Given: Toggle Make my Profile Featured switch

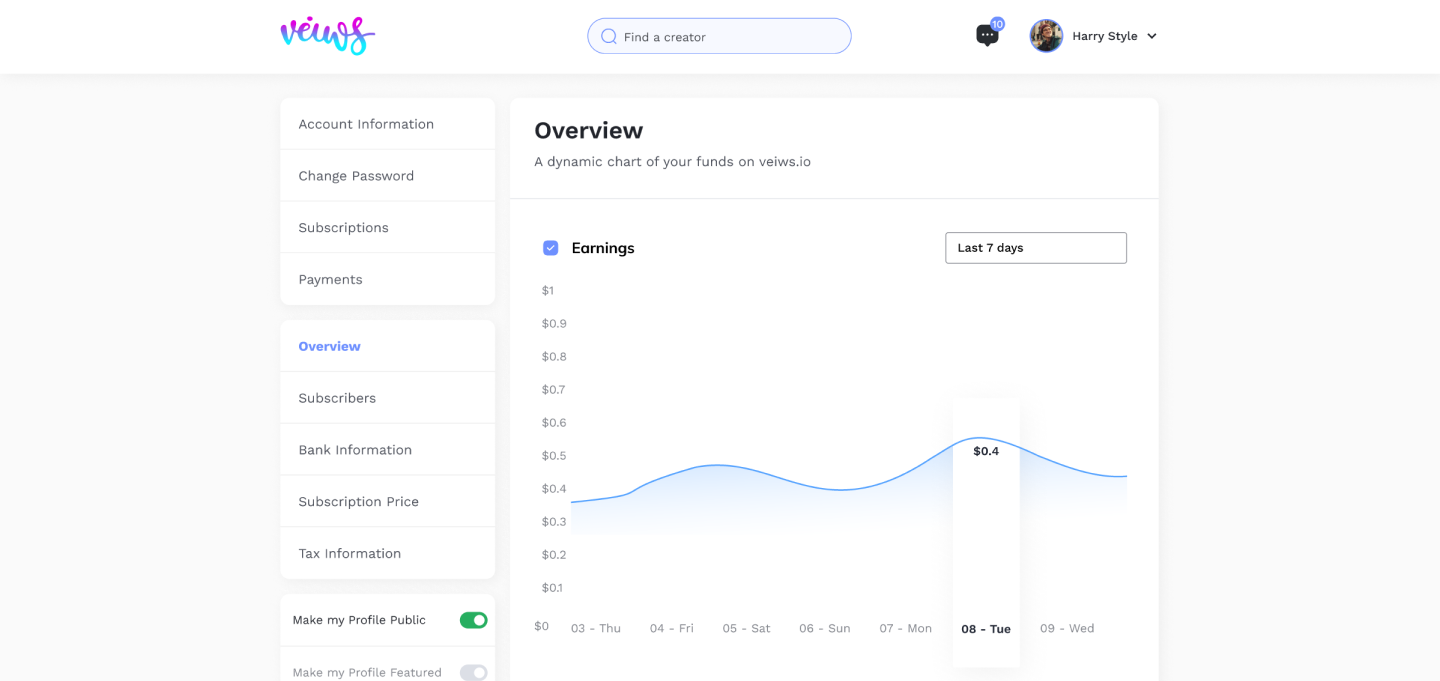Looking at the screenshot, I should (x=473, y=672).
